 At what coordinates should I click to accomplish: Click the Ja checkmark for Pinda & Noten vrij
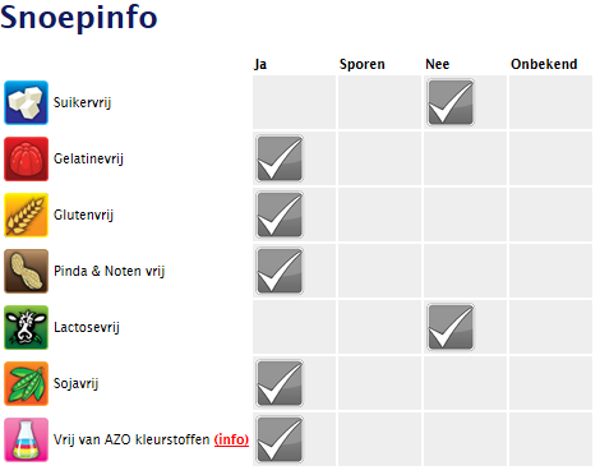click(279, 270)
